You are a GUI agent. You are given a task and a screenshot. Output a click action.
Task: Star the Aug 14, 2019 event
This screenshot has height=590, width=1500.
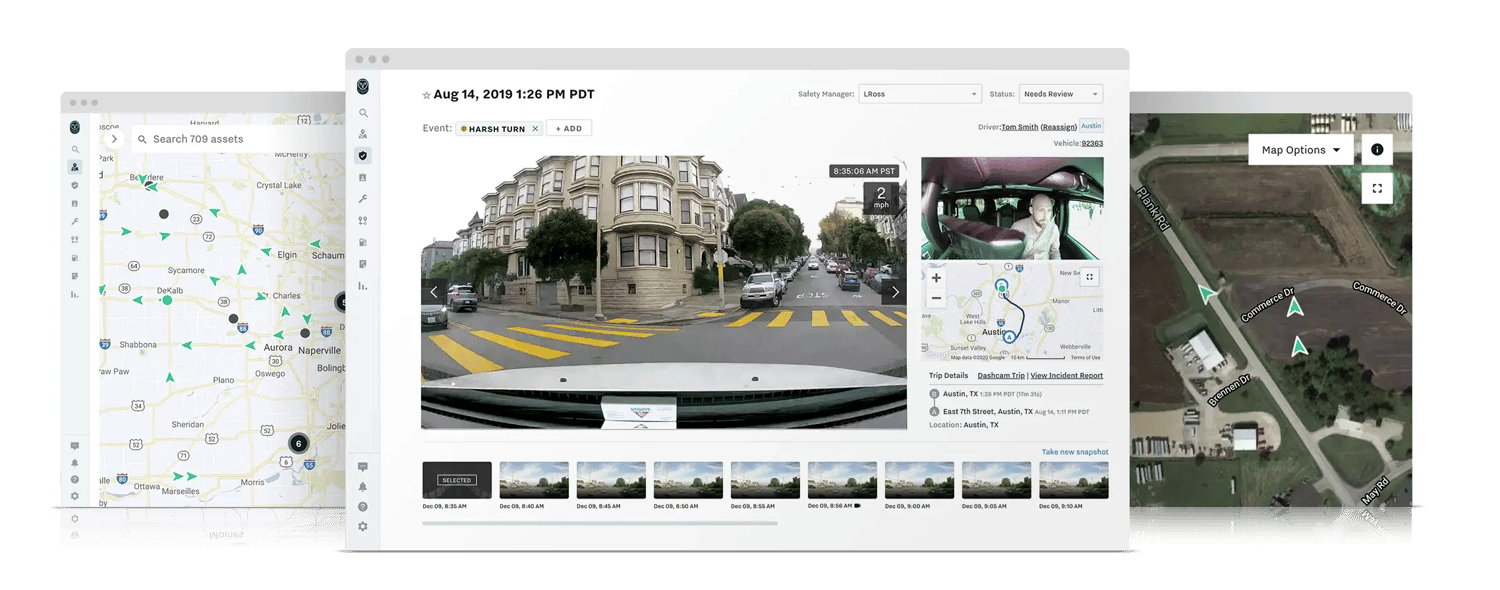coord(426,95)
